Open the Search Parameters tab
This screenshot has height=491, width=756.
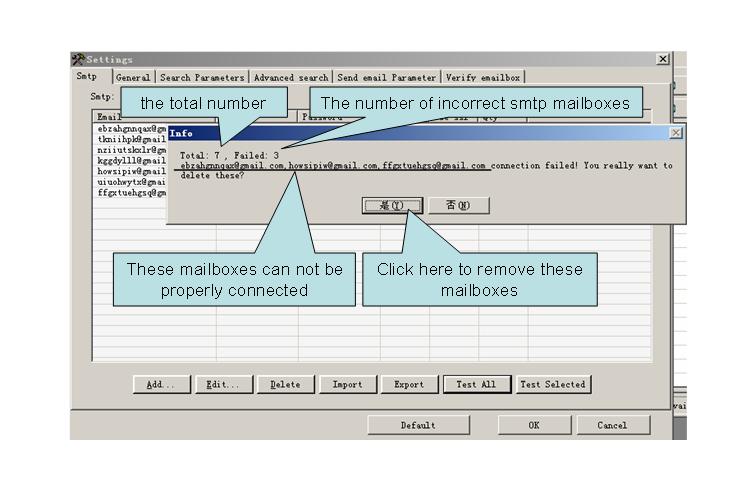coord(202,77)
